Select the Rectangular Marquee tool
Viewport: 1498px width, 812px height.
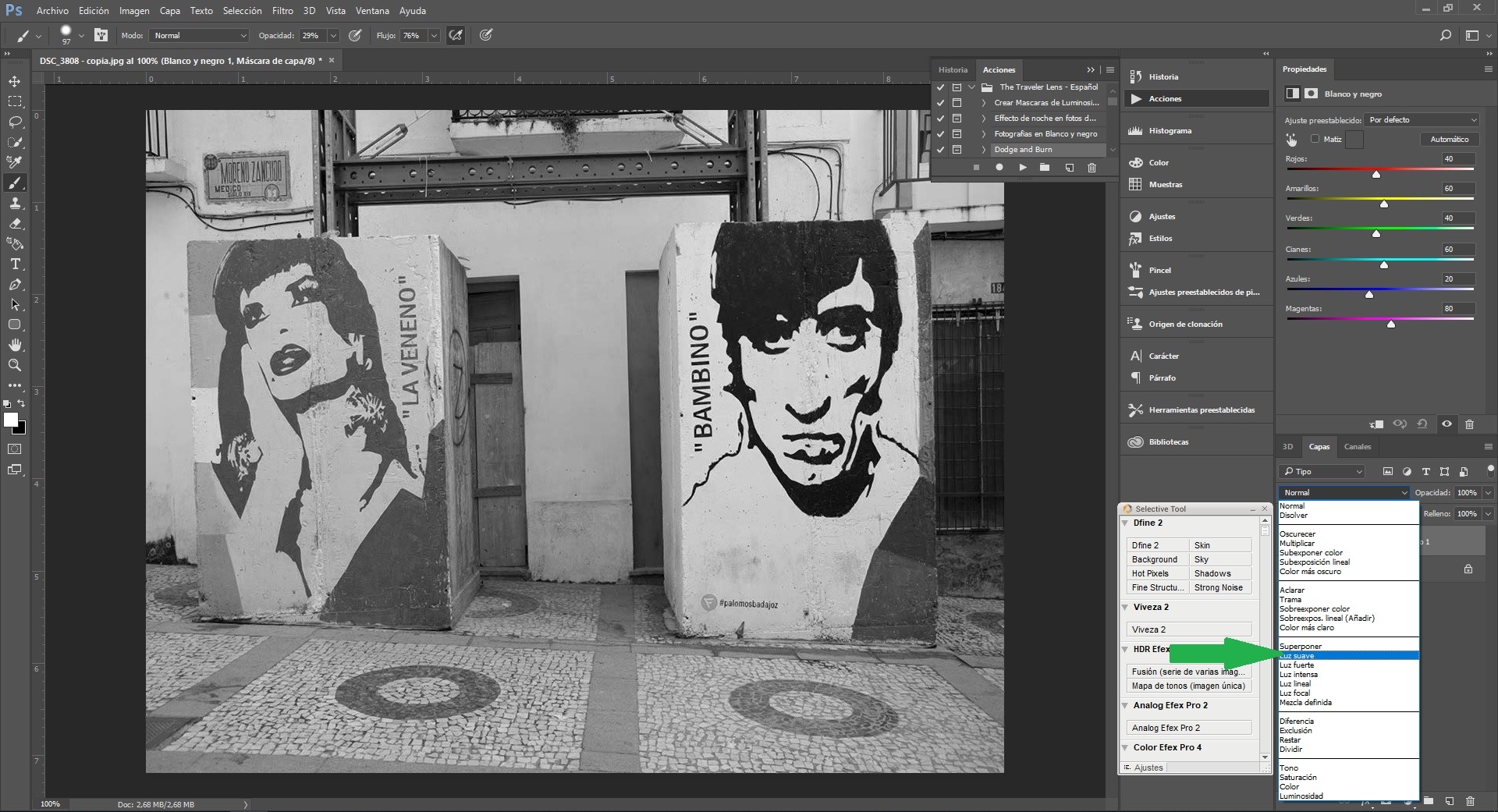(x=15, y=101)
